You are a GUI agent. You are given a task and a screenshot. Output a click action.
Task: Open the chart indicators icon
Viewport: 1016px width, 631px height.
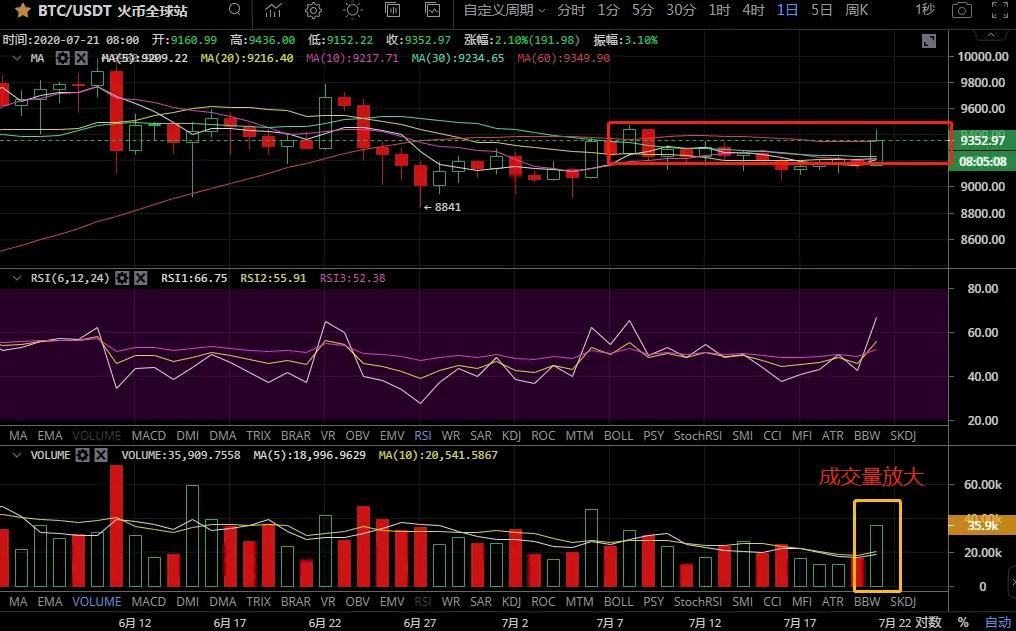click(x=273, y=10)
